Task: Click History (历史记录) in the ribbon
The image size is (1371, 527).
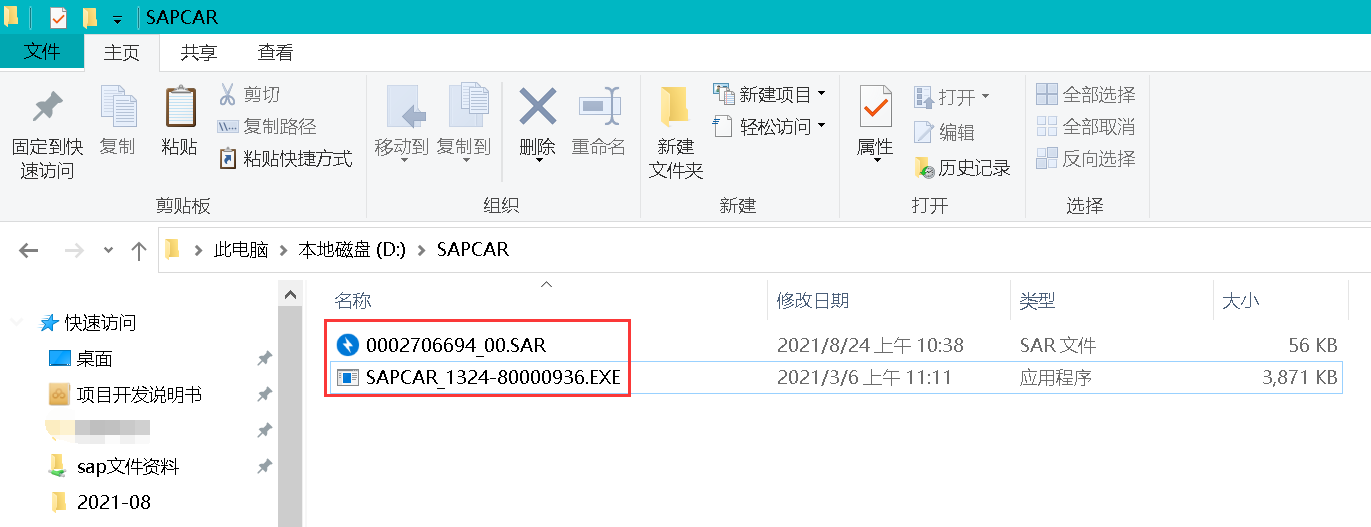Action: tap(963, 168)
